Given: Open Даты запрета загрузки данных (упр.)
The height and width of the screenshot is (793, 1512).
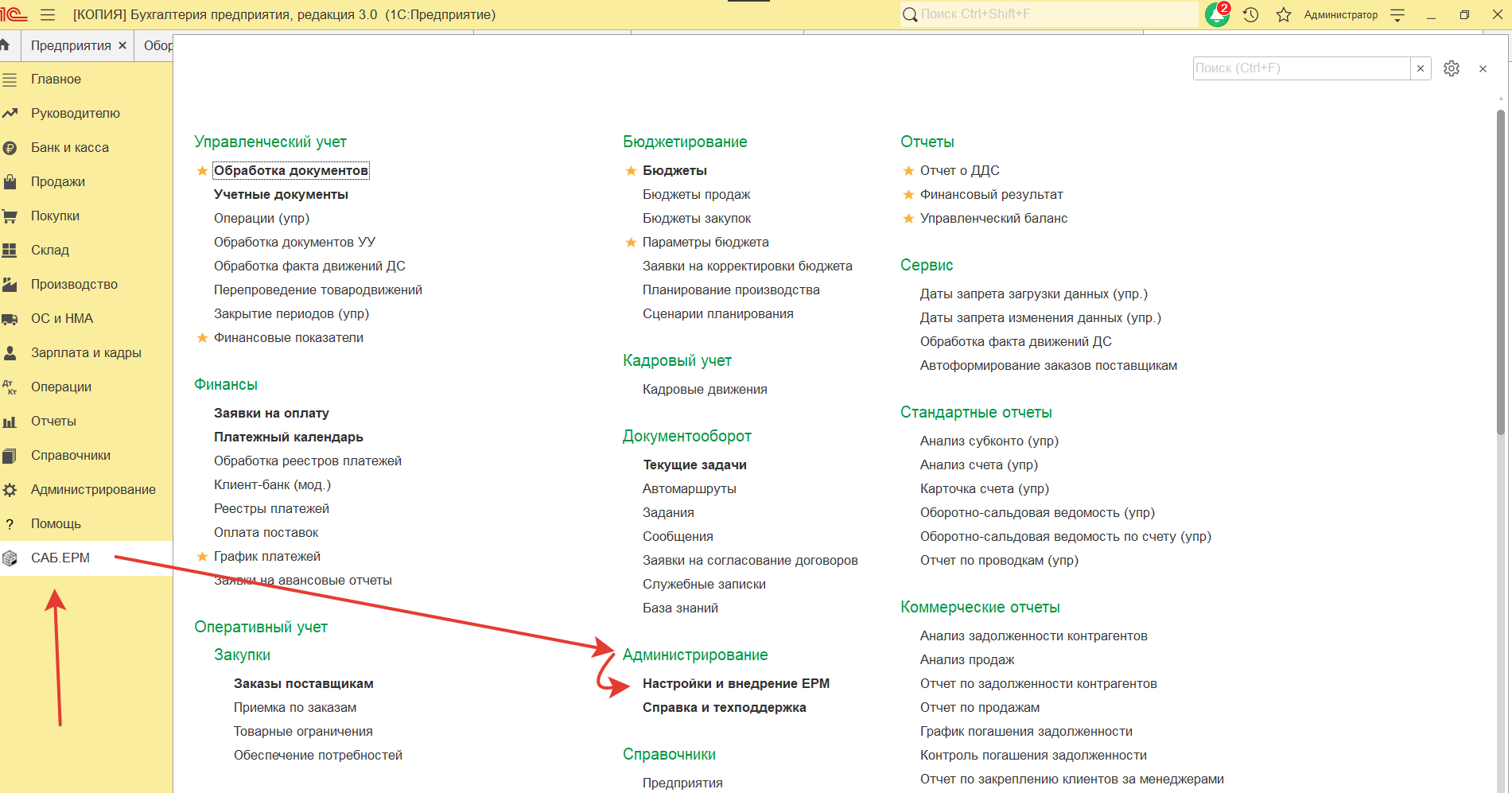Looking at the screenshot, I should (1034, 294).
